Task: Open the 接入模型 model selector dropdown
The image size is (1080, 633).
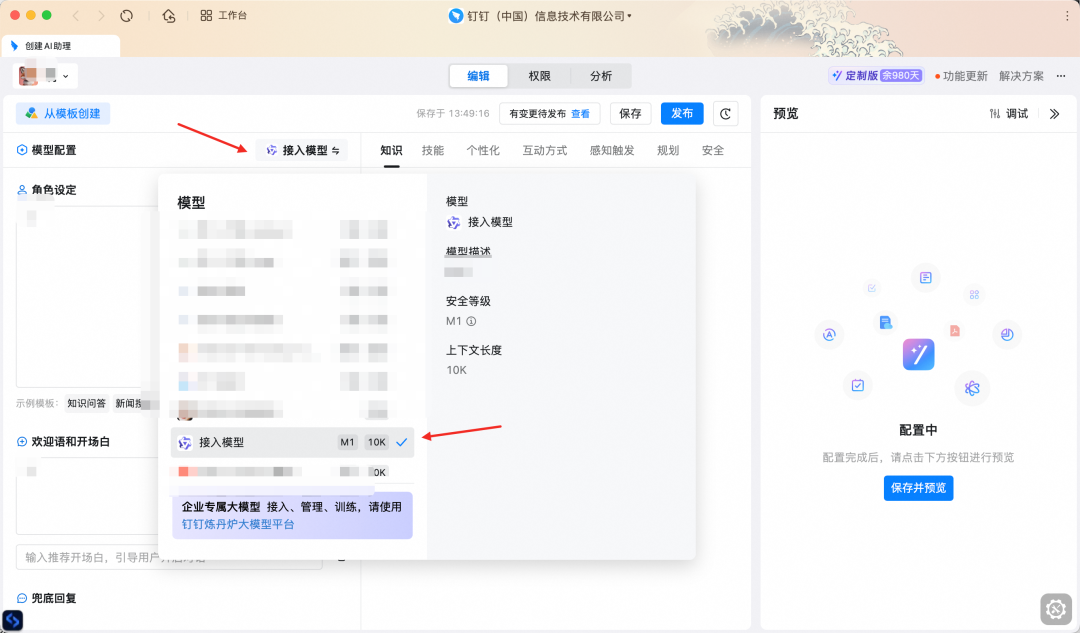Action: (302, 150)
